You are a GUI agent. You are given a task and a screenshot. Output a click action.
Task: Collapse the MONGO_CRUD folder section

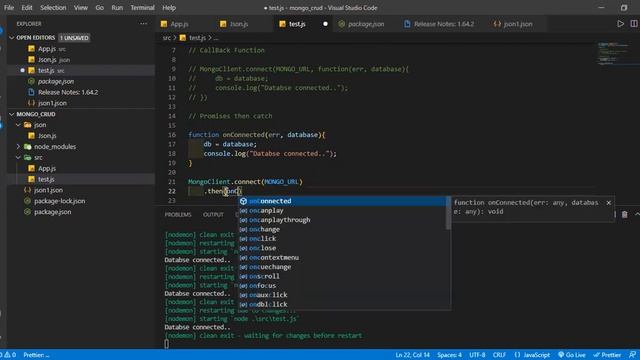pyautogui.click(x=12, y=114)
